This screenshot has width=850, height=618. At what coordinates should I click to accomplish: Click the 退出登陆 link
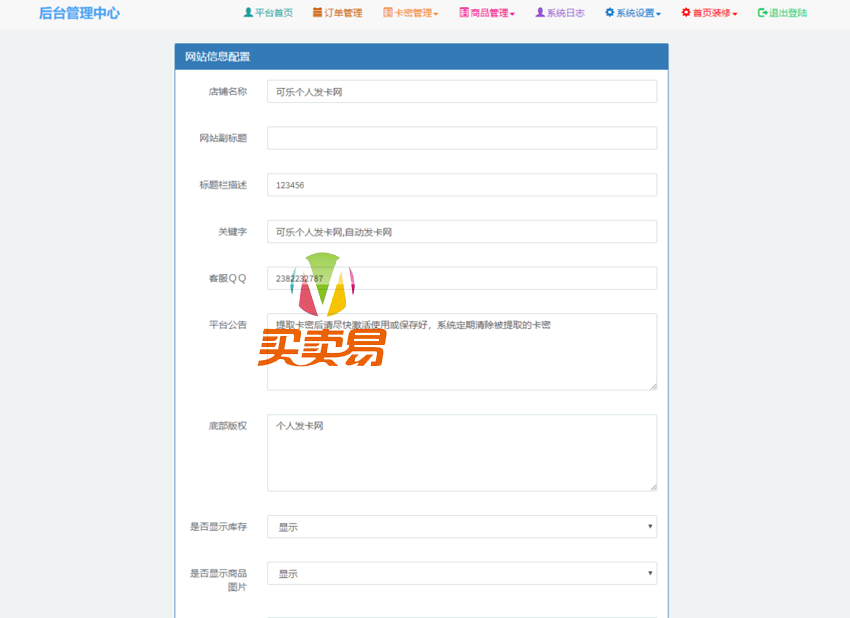[x=788, y=13]
